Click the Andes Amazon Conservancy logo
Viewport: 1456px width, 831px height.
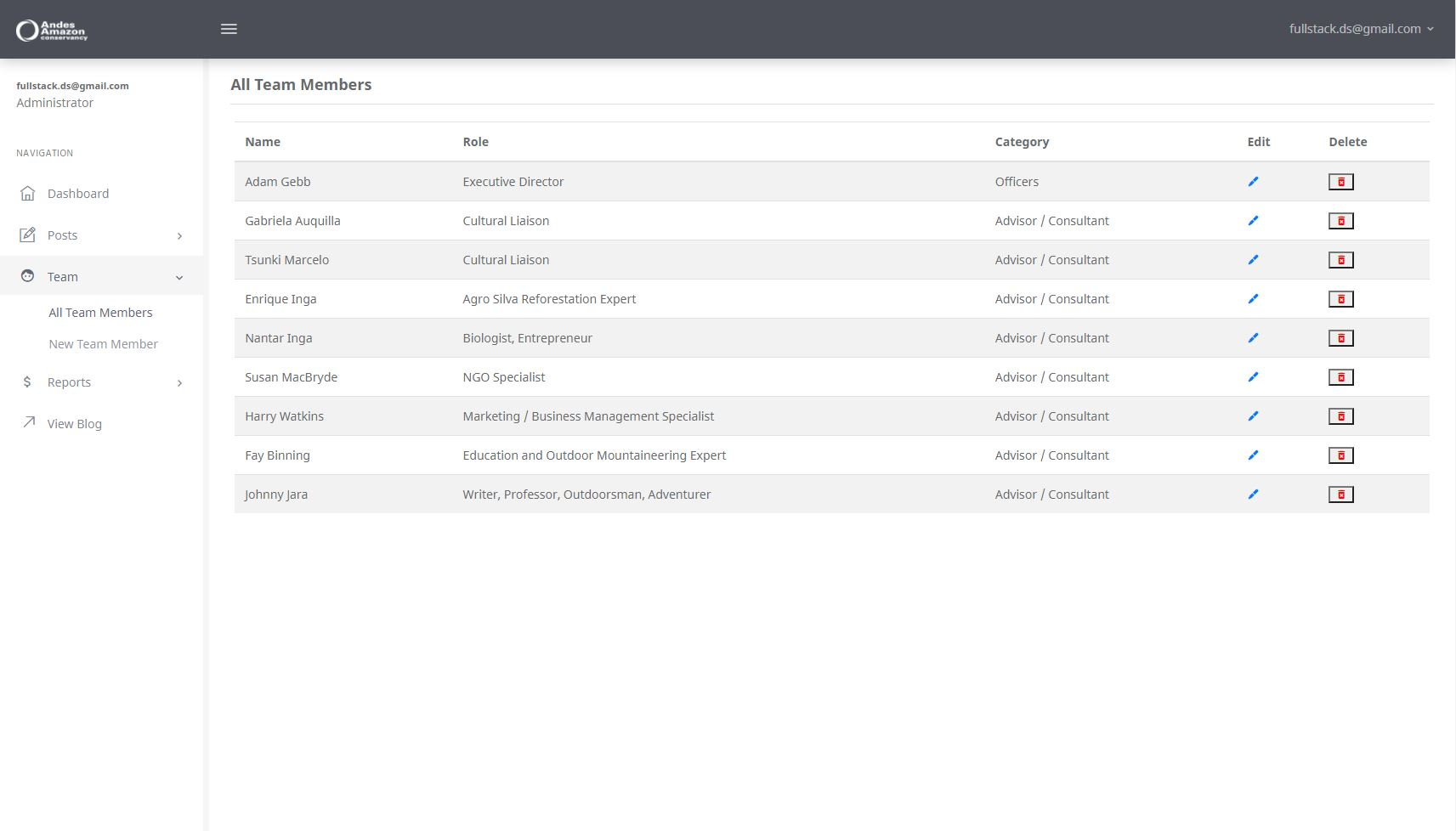(52, 31)
